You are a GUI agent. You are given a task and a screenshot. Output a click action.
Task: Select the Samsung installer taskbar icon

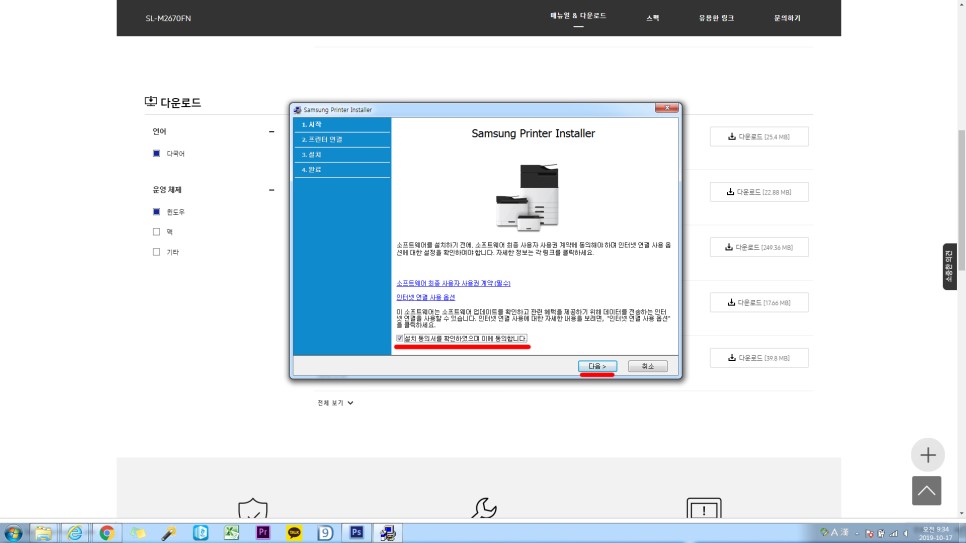(388, 533)
